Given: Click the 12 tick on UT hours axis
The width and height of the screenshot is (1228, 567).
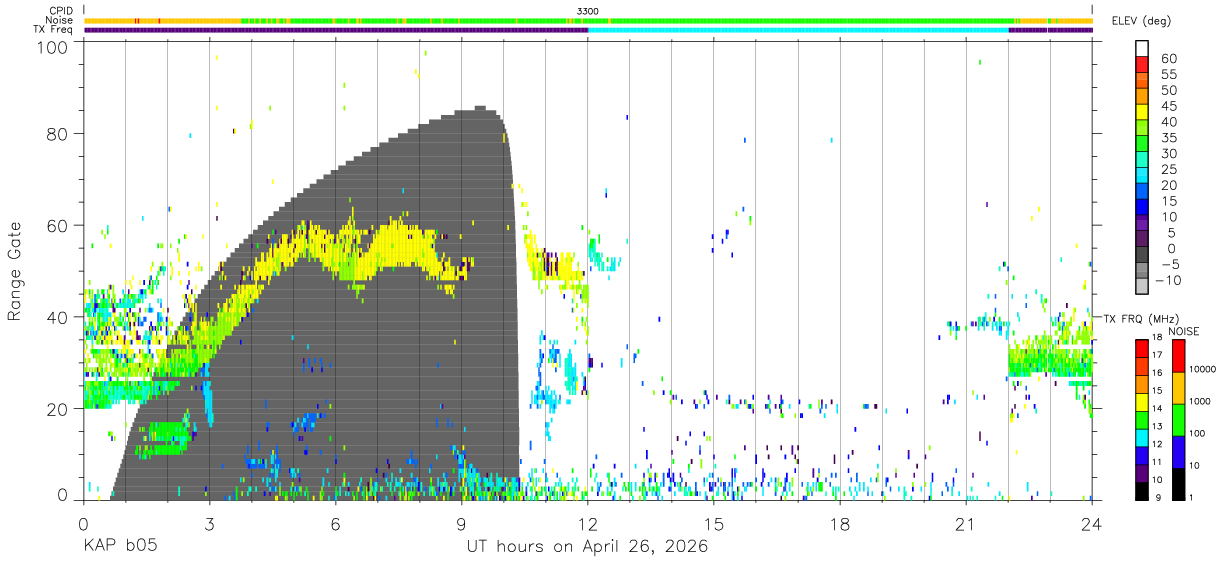Looking at the screenshot, I should (x=588, y=523).
